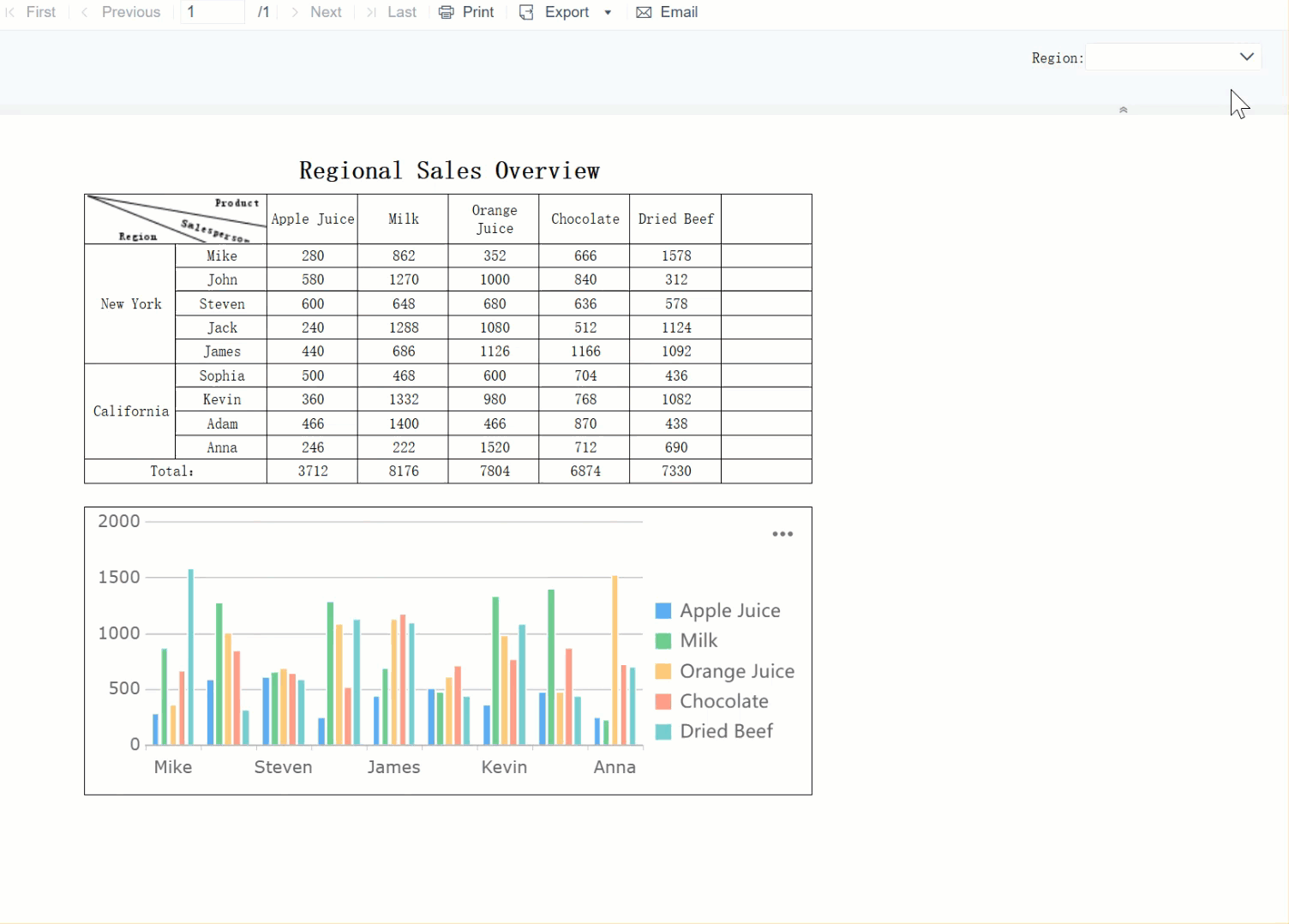The image size is (1289, 924).
Task: Click the Orange Juice column header
Action: tap(495, 219)
